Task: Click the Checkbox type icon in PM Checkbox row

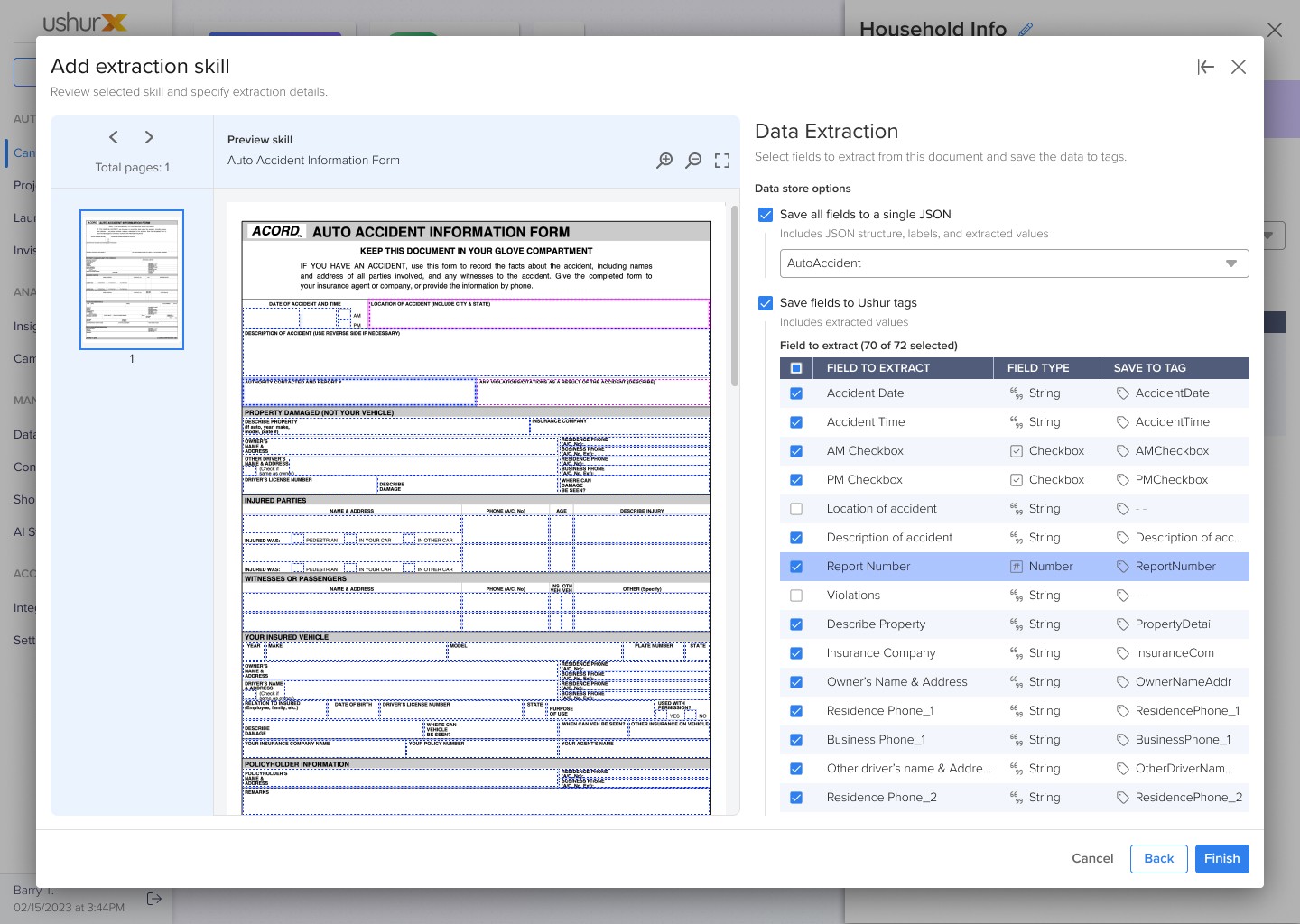Action: click(x=1017, y=480)
